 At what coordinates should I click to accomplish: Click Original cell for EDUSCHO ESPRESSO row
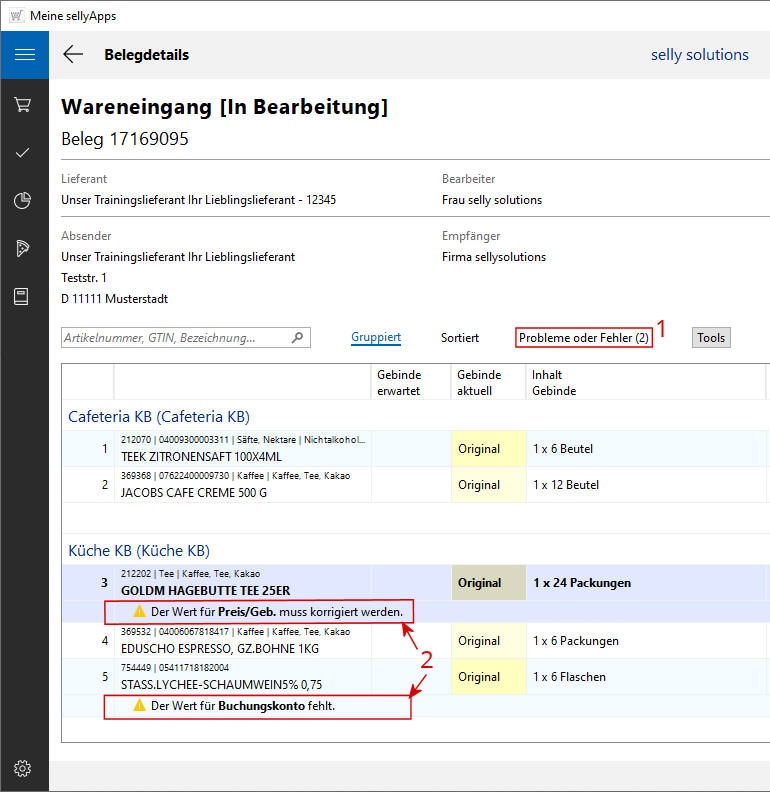479,641
